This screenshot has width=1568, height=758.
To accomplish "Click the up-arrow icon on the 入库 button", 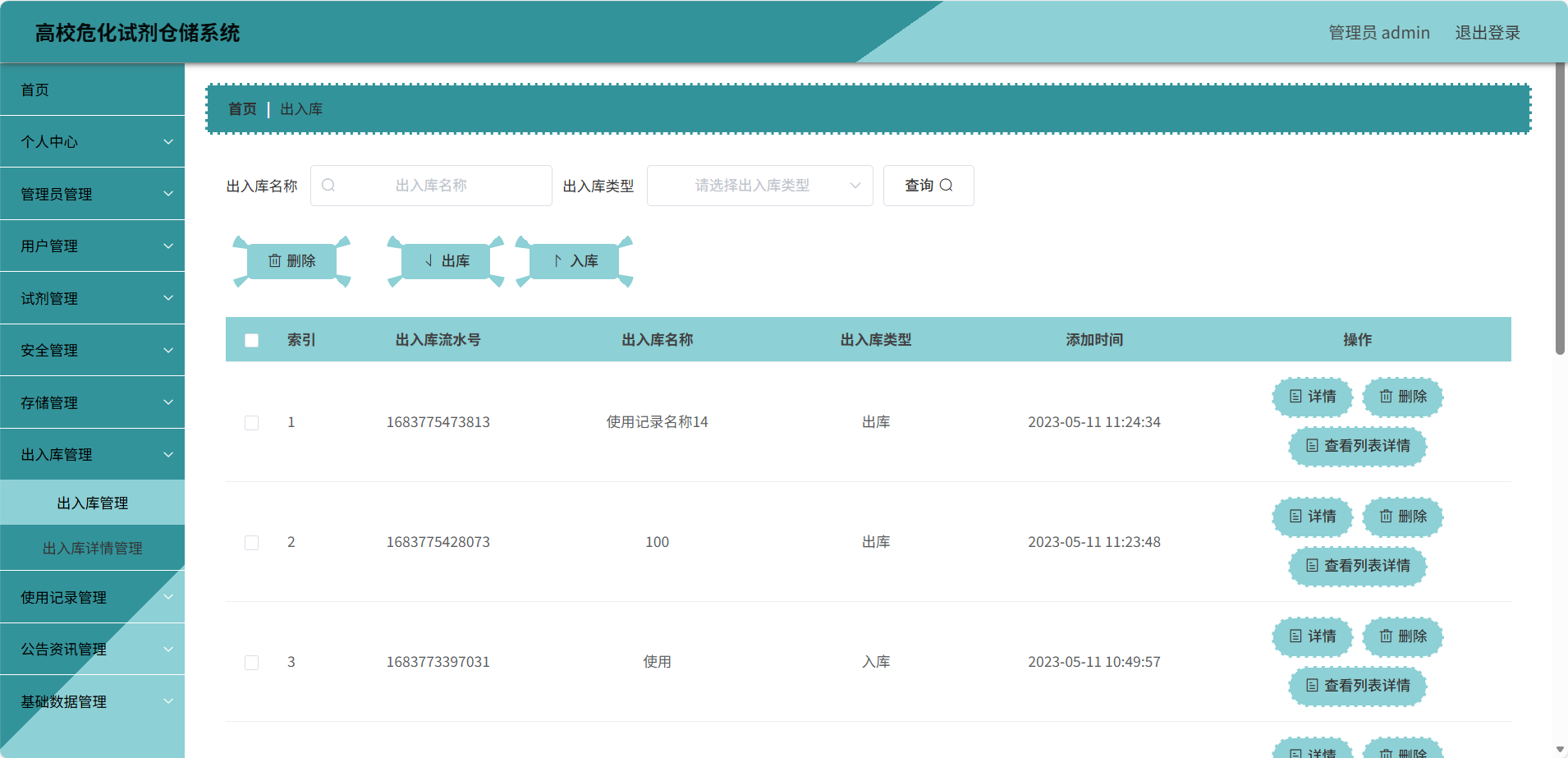I will pos(557,261).
